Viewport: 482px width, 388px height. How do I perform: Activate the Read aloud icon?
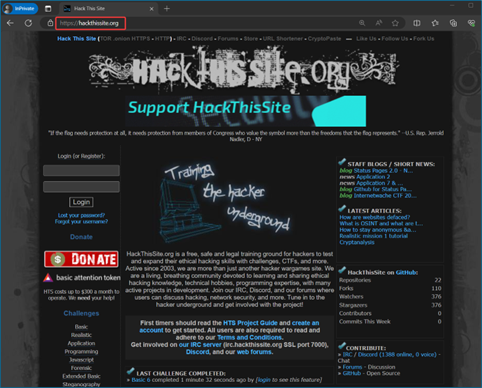tap(379, 23)
